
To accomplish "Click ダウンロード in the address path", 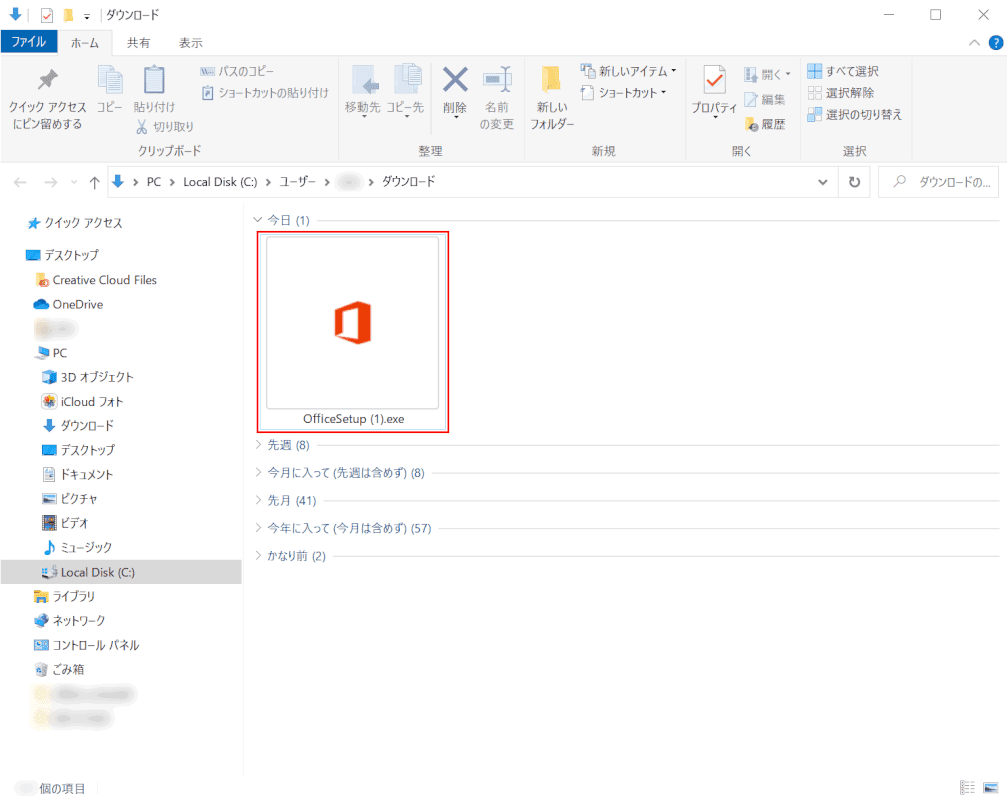I will coord(408,182).
